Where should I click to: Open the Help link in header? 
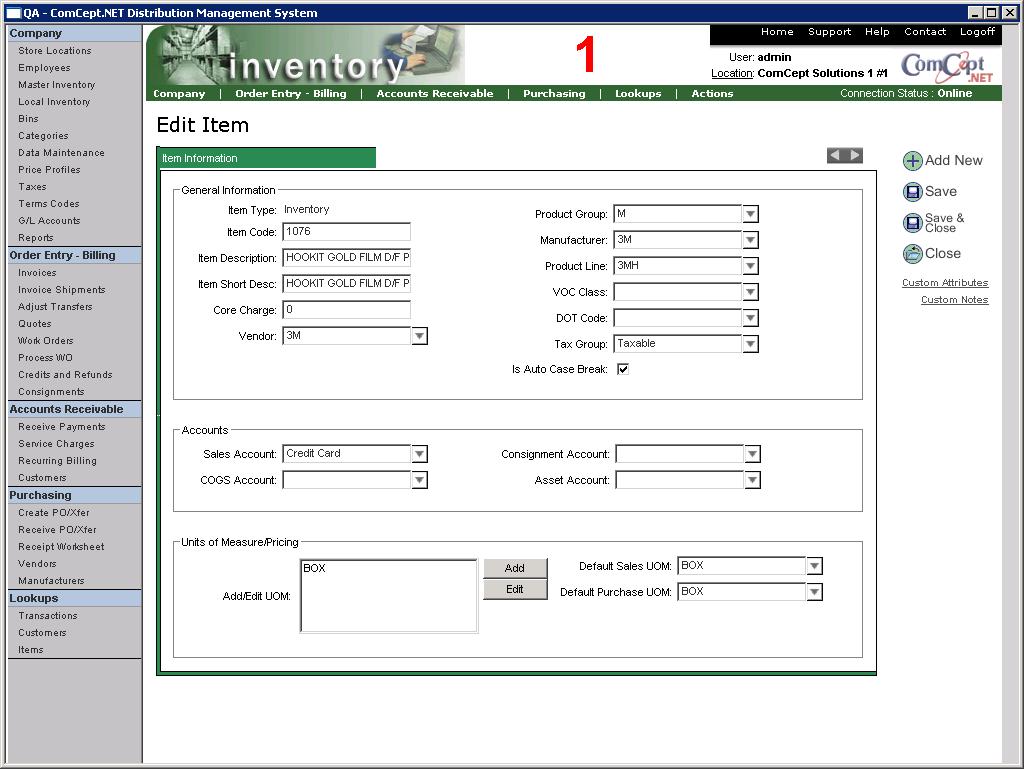click(877, 31)
